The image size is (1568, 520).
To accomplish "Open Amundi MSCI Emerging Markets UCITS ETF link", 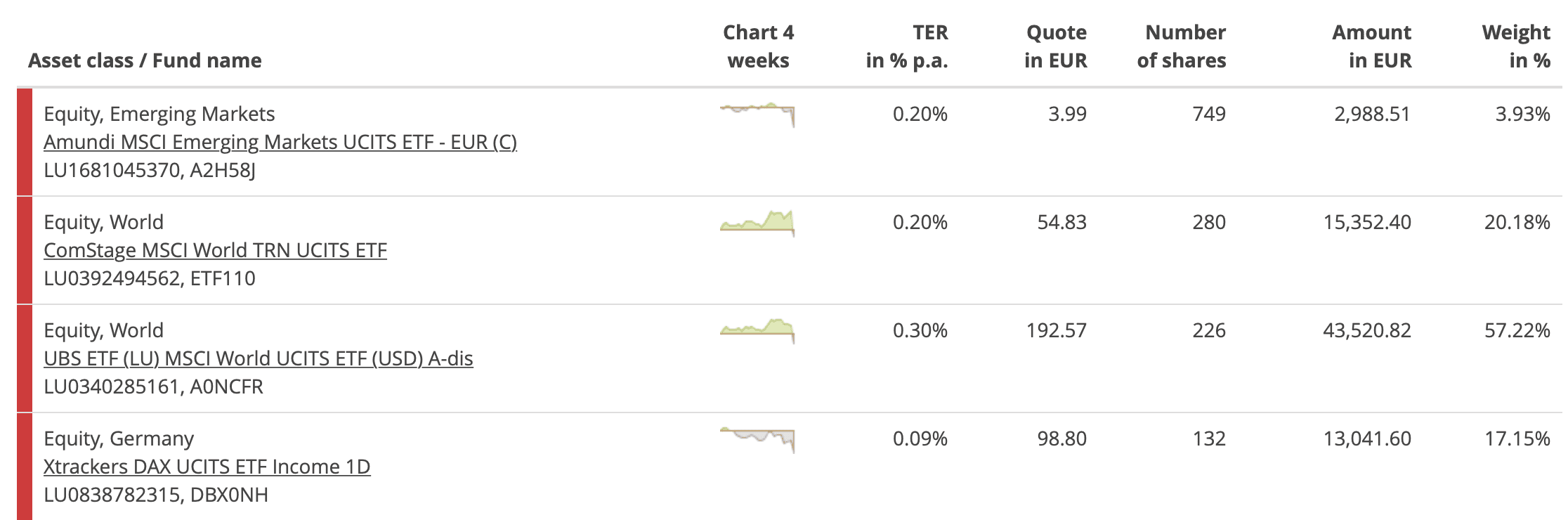I will click(x=280, y=142).
